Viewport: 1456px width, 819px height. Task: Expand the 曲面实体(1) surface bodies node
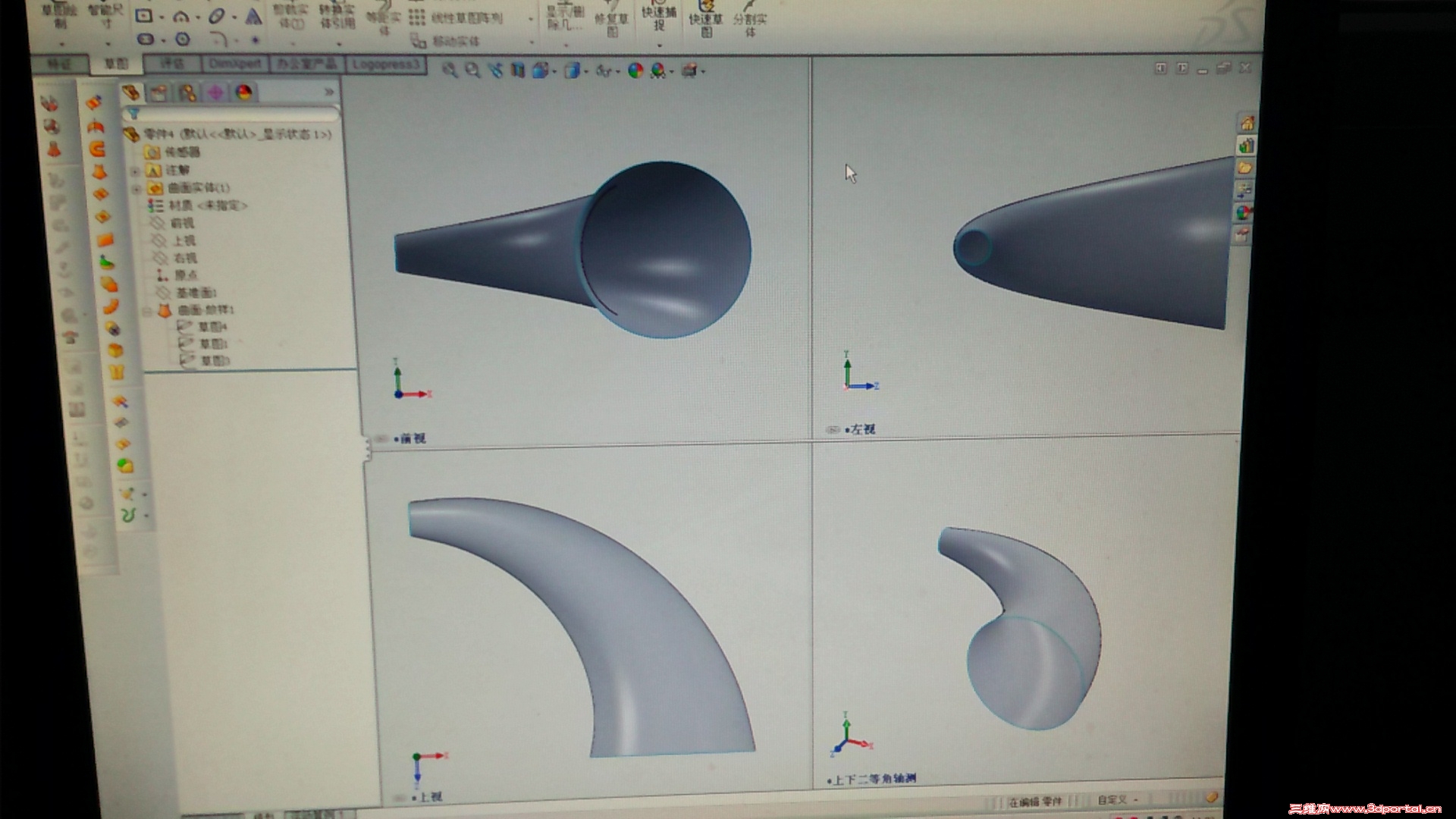coord(136,188)
